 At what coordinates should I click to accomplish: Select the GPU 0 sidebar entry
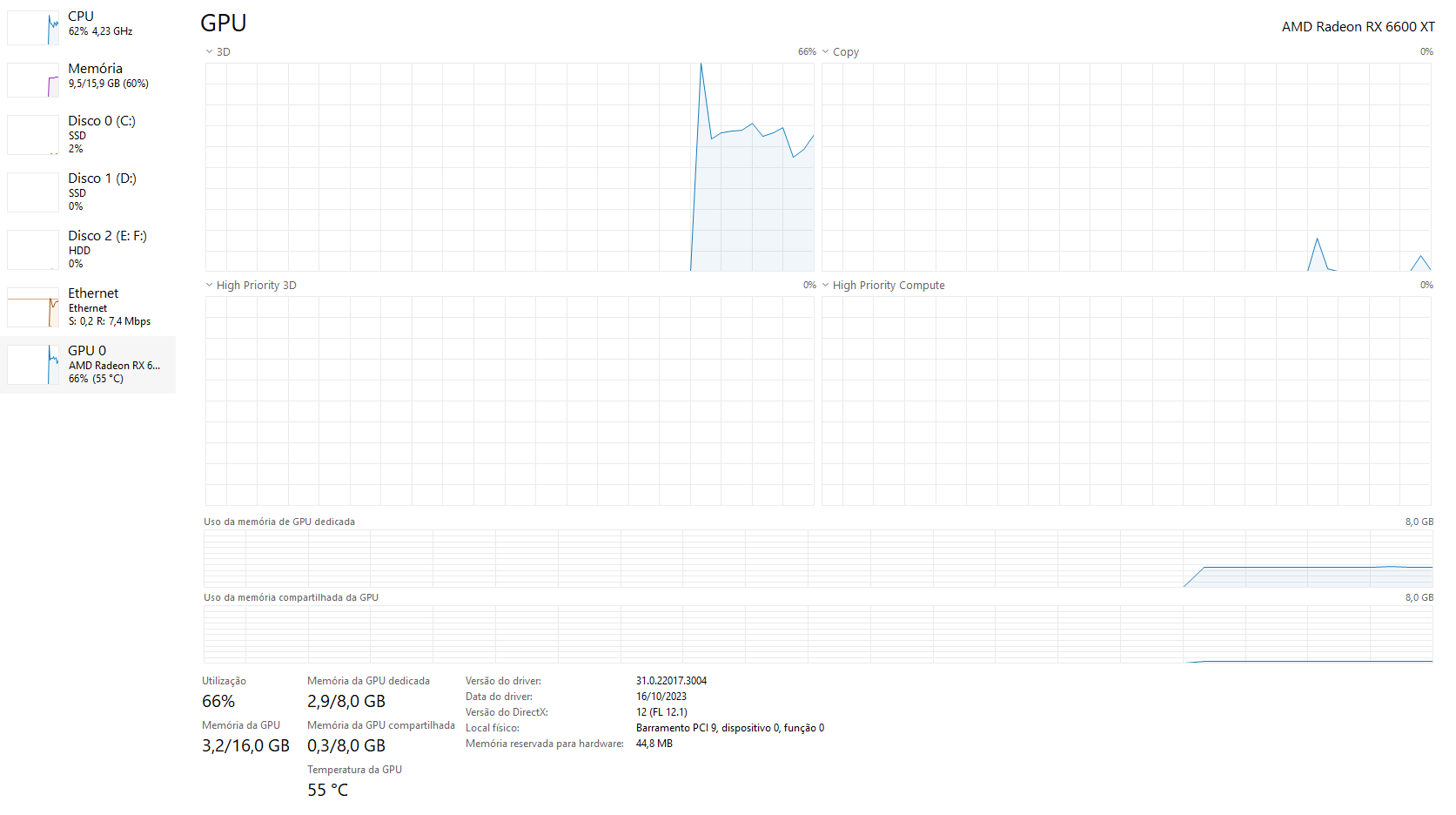tap(88, 365)
